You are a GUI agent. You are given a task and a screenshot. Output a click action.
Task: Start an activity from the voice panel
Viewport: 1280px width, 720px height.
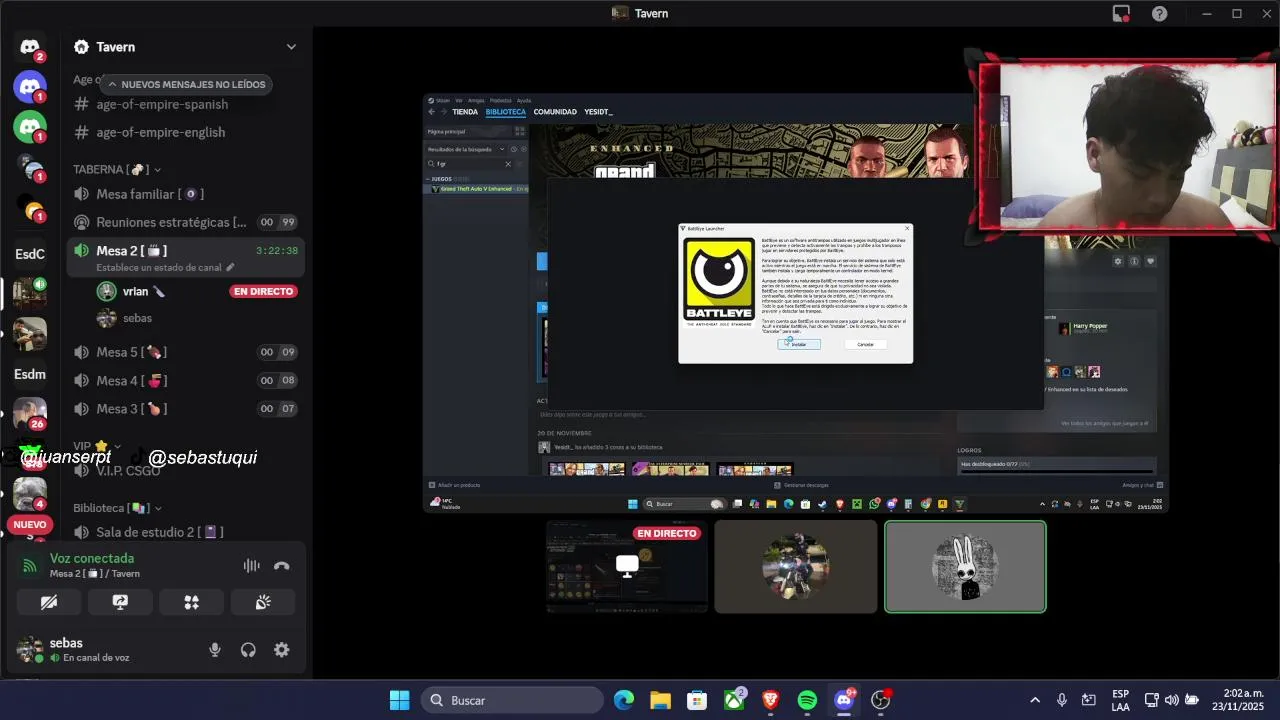click(x=191, y=602)
